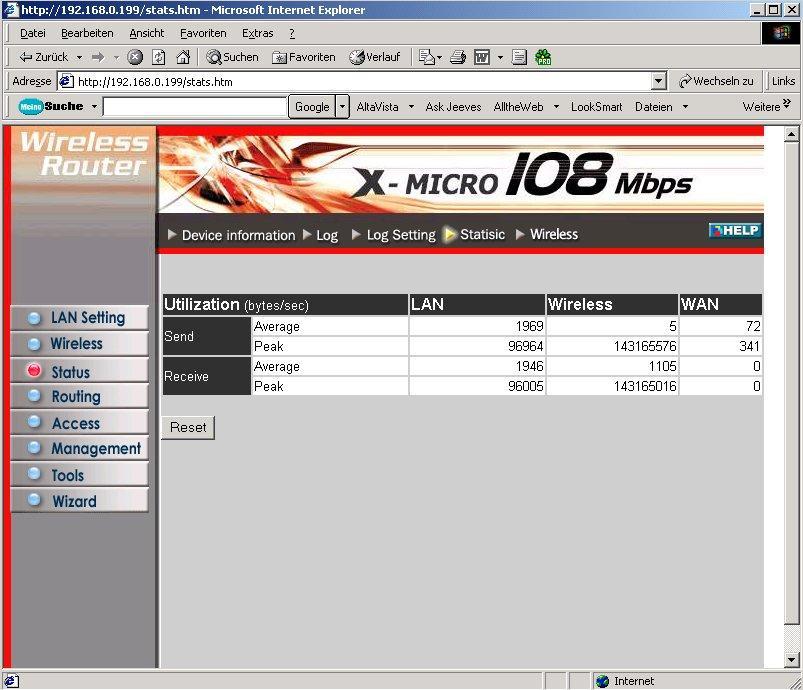Click the Internet zone globe in status bar
This screenshot has width=803, height=690.
pyautogui.click(x=603, y=681)
